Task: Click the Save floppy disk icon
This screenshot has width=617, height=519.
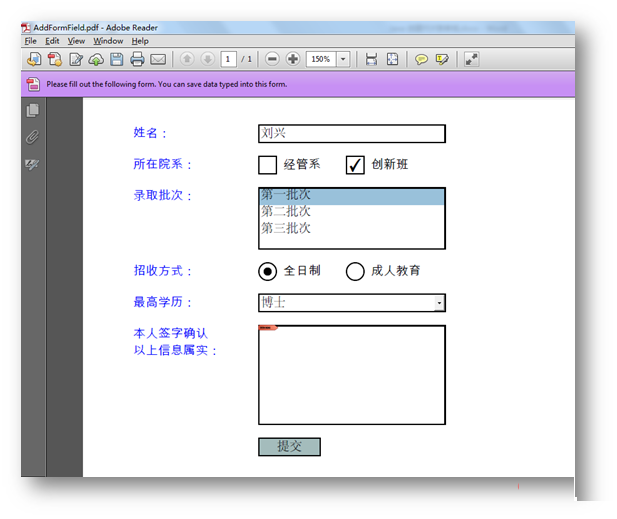Action: 117,59
